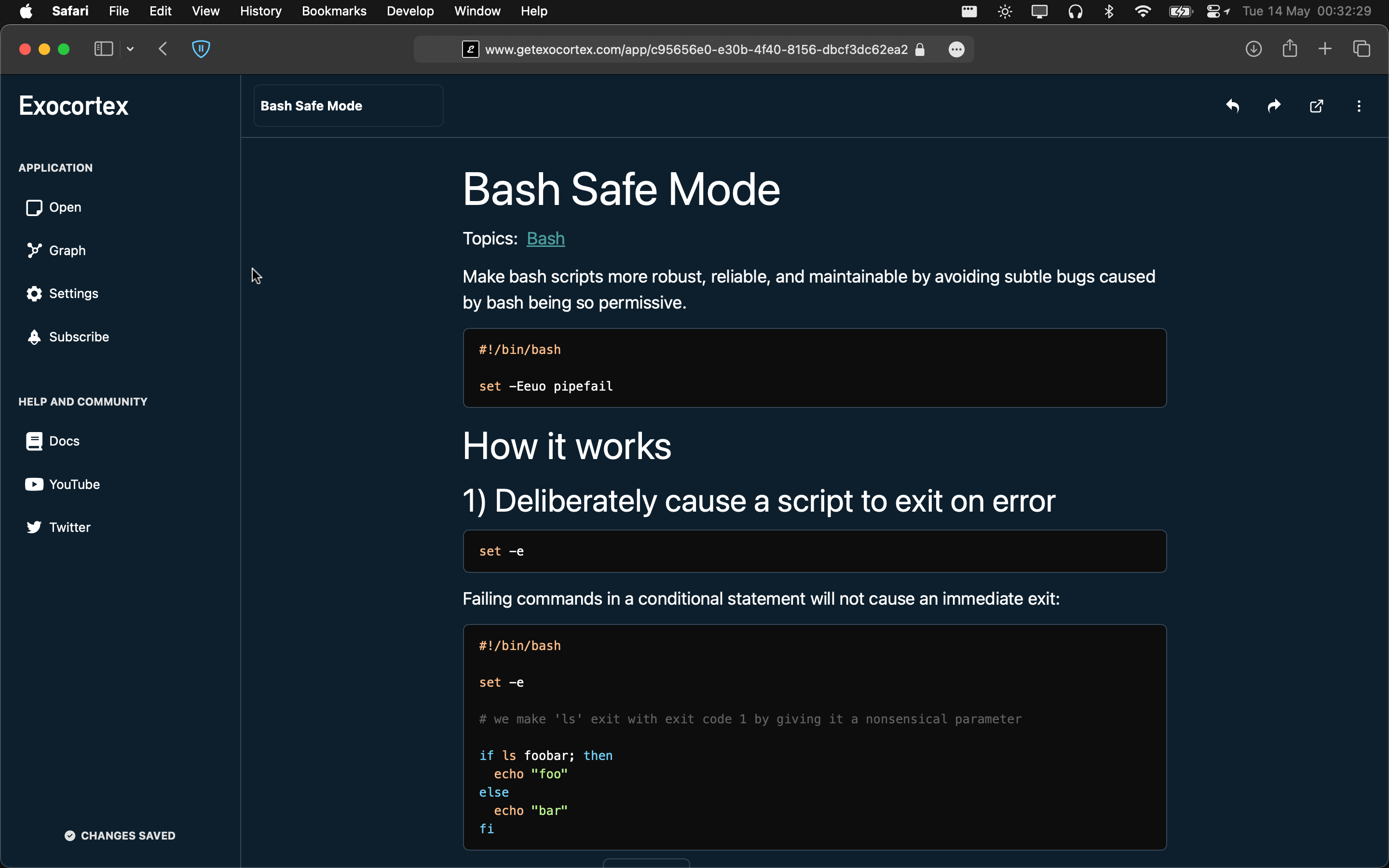The width and height of the screenshot is (1389, 868).
Task: Click the battery status icon
Action: point(1181,11)
